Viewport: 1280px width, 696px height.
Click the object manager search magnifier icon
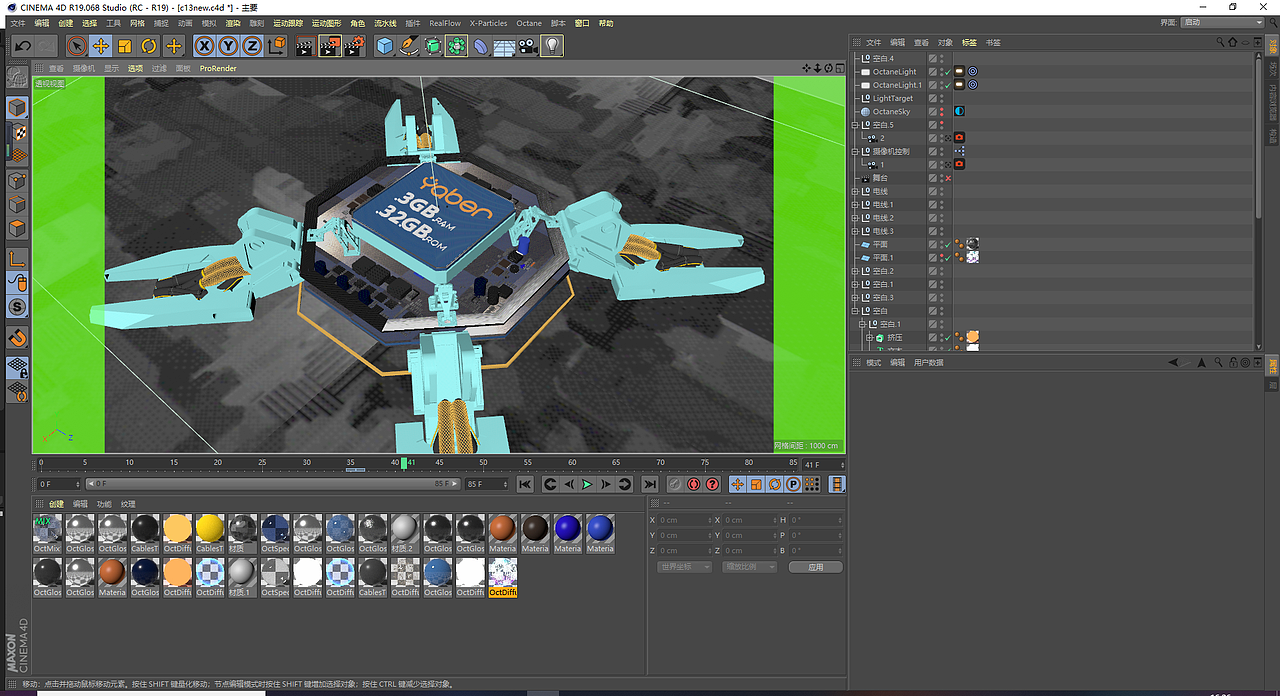(x=1221, y=42)
